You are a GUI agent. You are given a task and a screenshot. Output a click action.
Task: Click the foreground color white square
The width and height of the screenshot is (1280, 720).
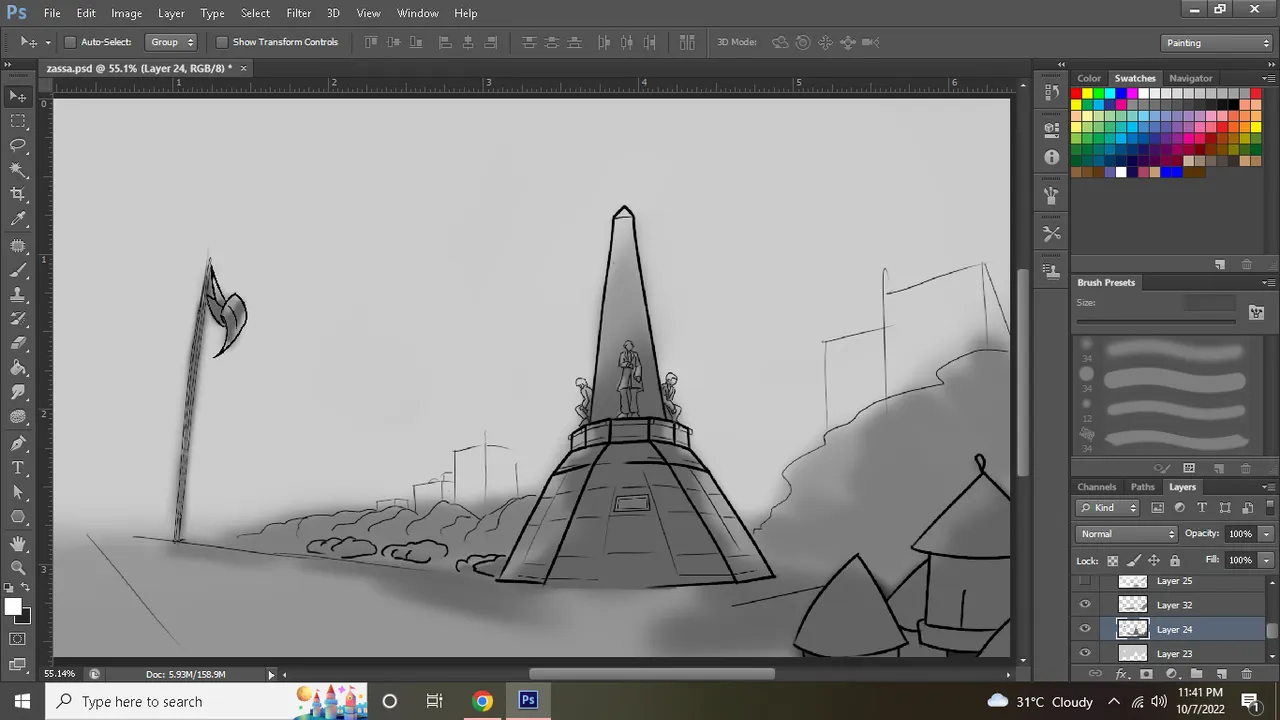pos(13,607)
